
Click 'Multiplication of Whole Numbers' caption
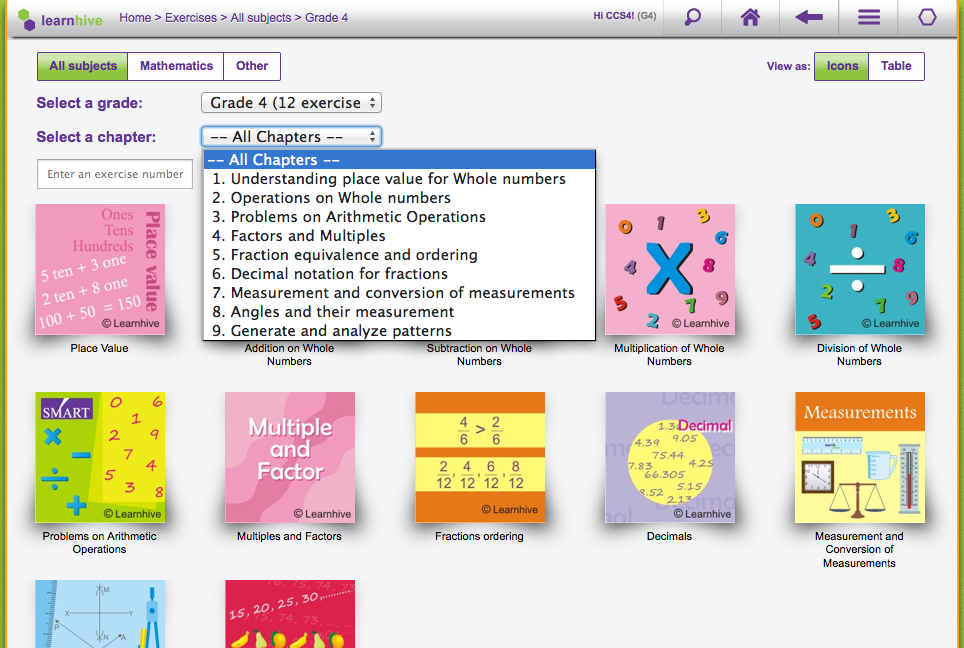(670, 355)
